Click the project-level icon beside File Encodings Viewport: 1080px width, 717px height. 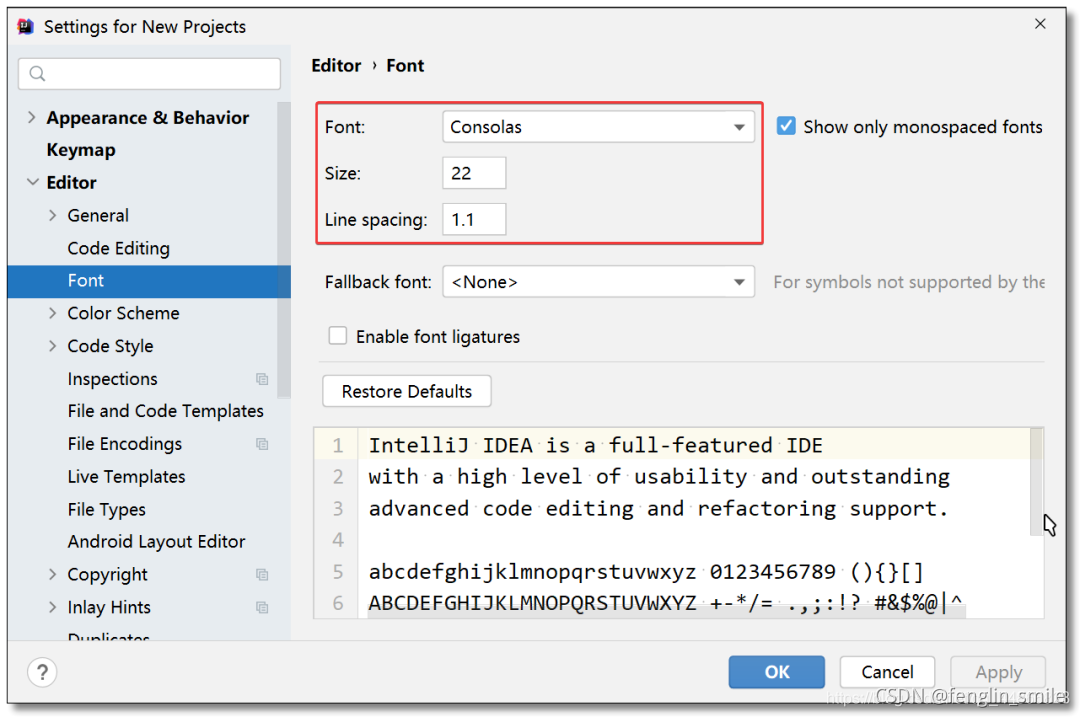(x=262, y=444)
